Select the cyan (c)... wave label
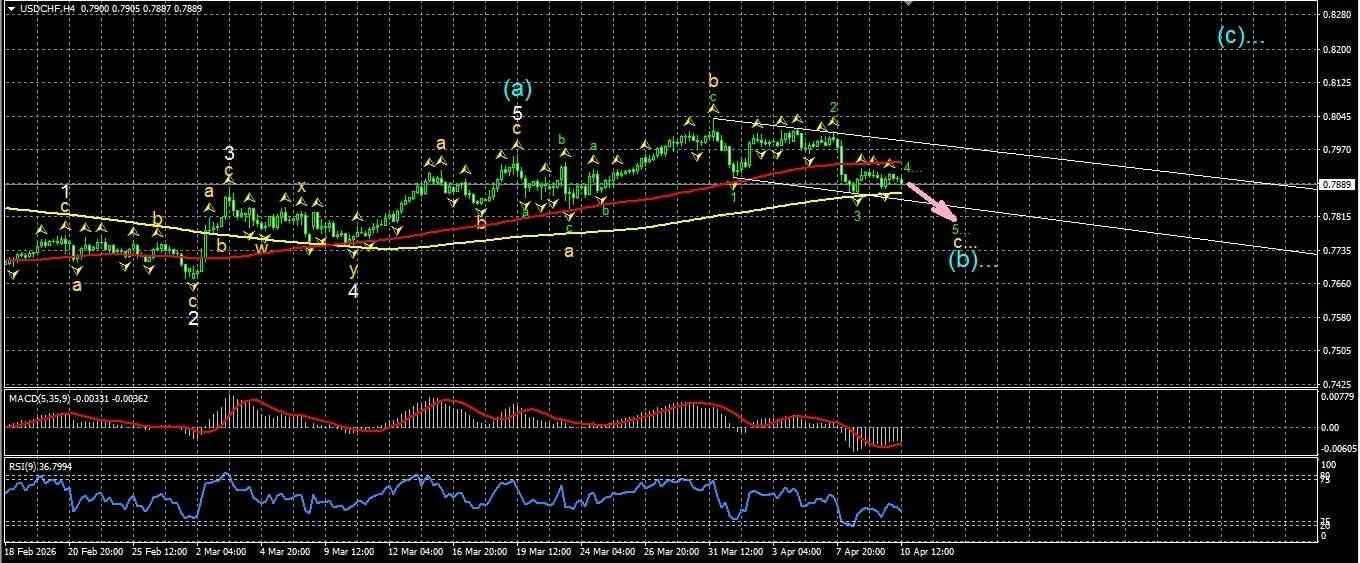Image resolution: width=1360 pixels, height=563 pixels. (1241, 35)
